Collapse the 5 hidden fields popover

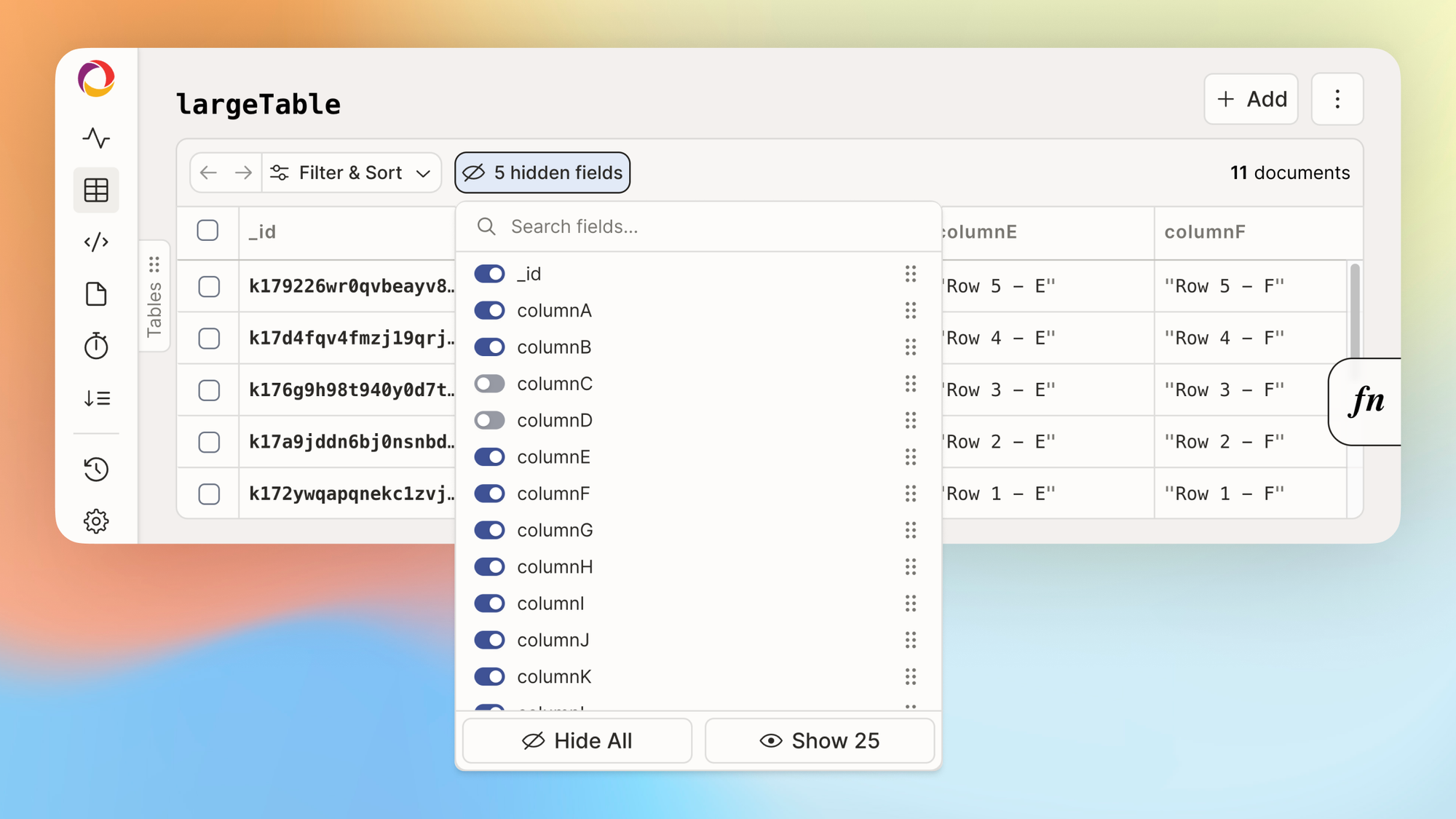click(542, 173)
